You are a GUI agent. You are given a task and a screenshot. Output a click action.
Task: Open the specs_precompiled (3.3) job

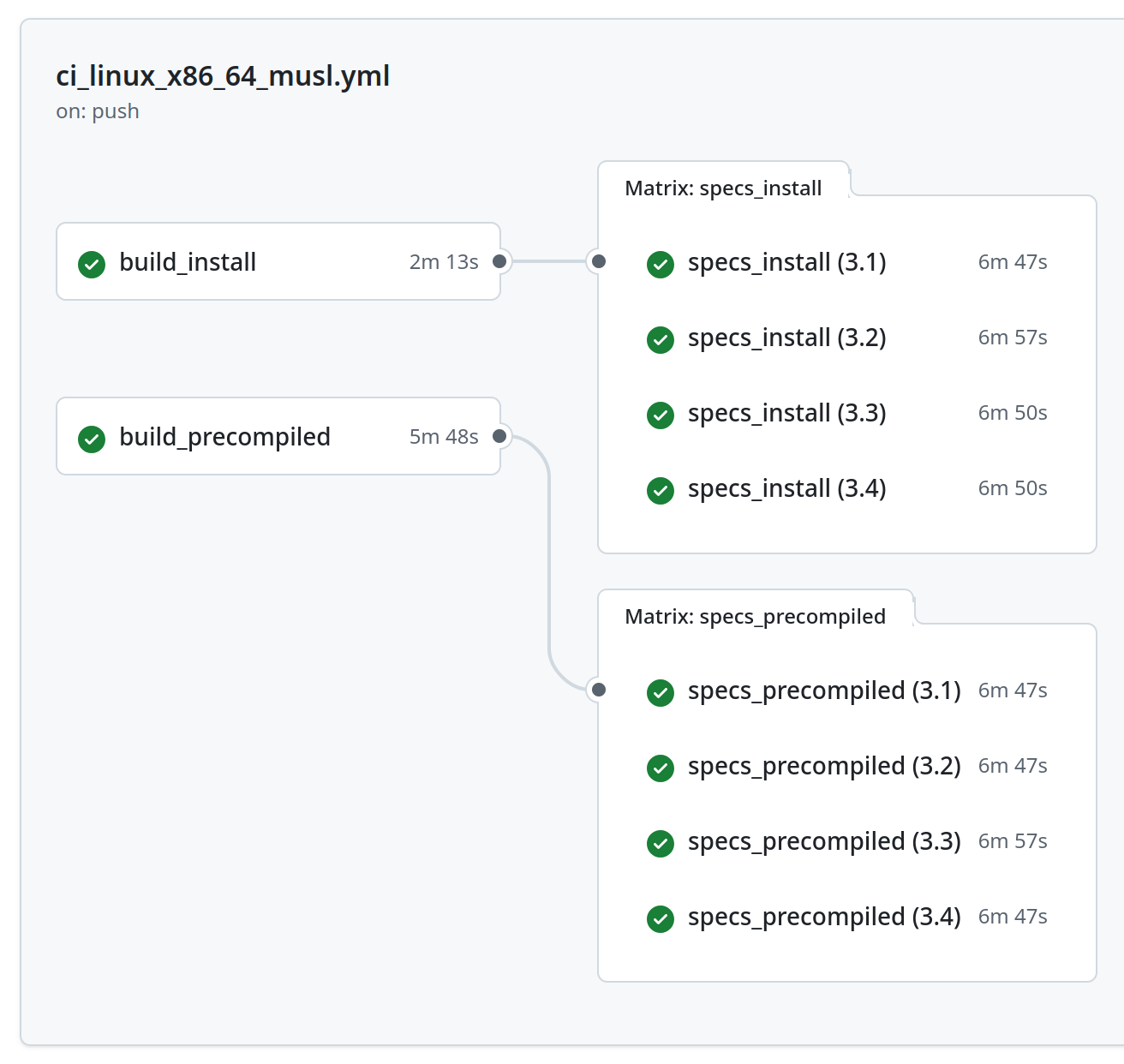847,841
